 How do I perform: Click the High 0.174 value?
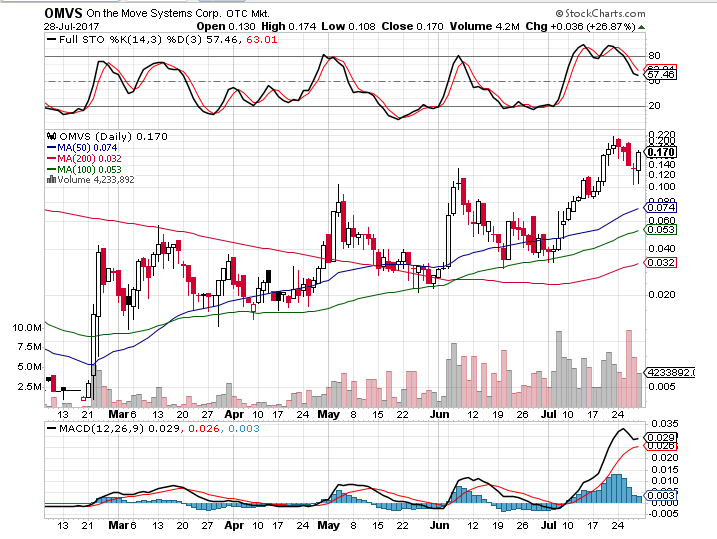289,27
